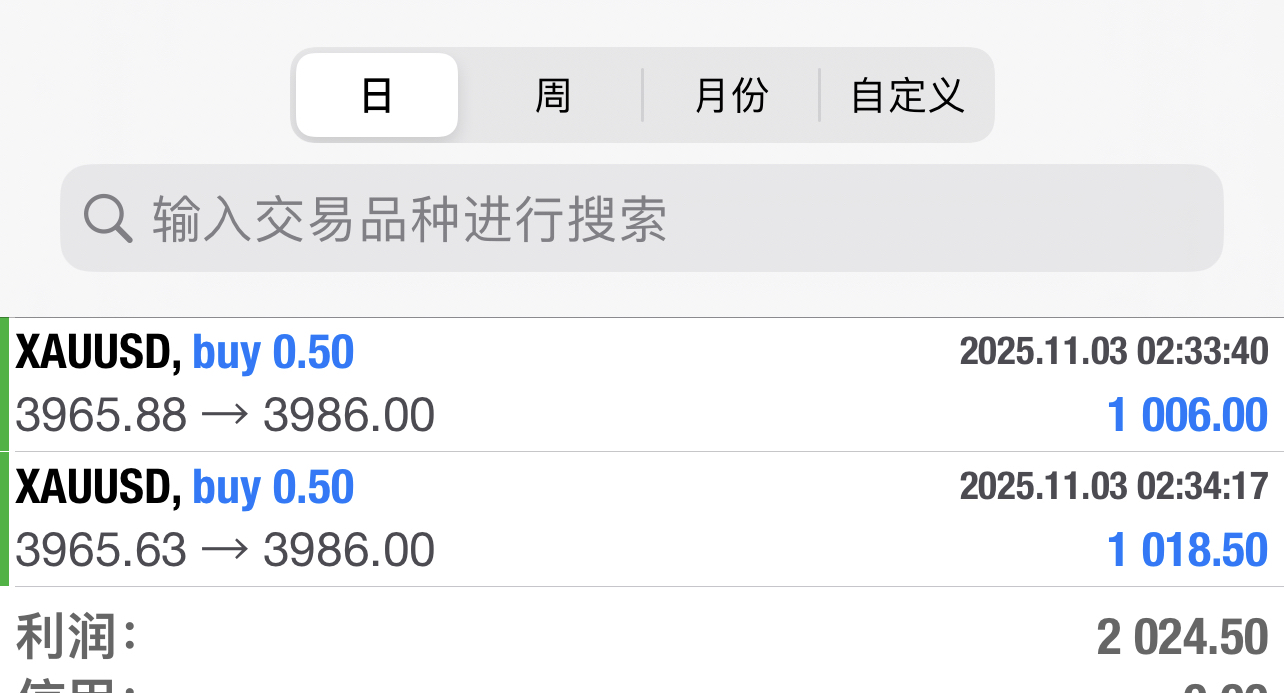This screenshot has height=693, width=1284.
Task: Tap the 1 018.50 profit value
Action: click(1187, 550)
